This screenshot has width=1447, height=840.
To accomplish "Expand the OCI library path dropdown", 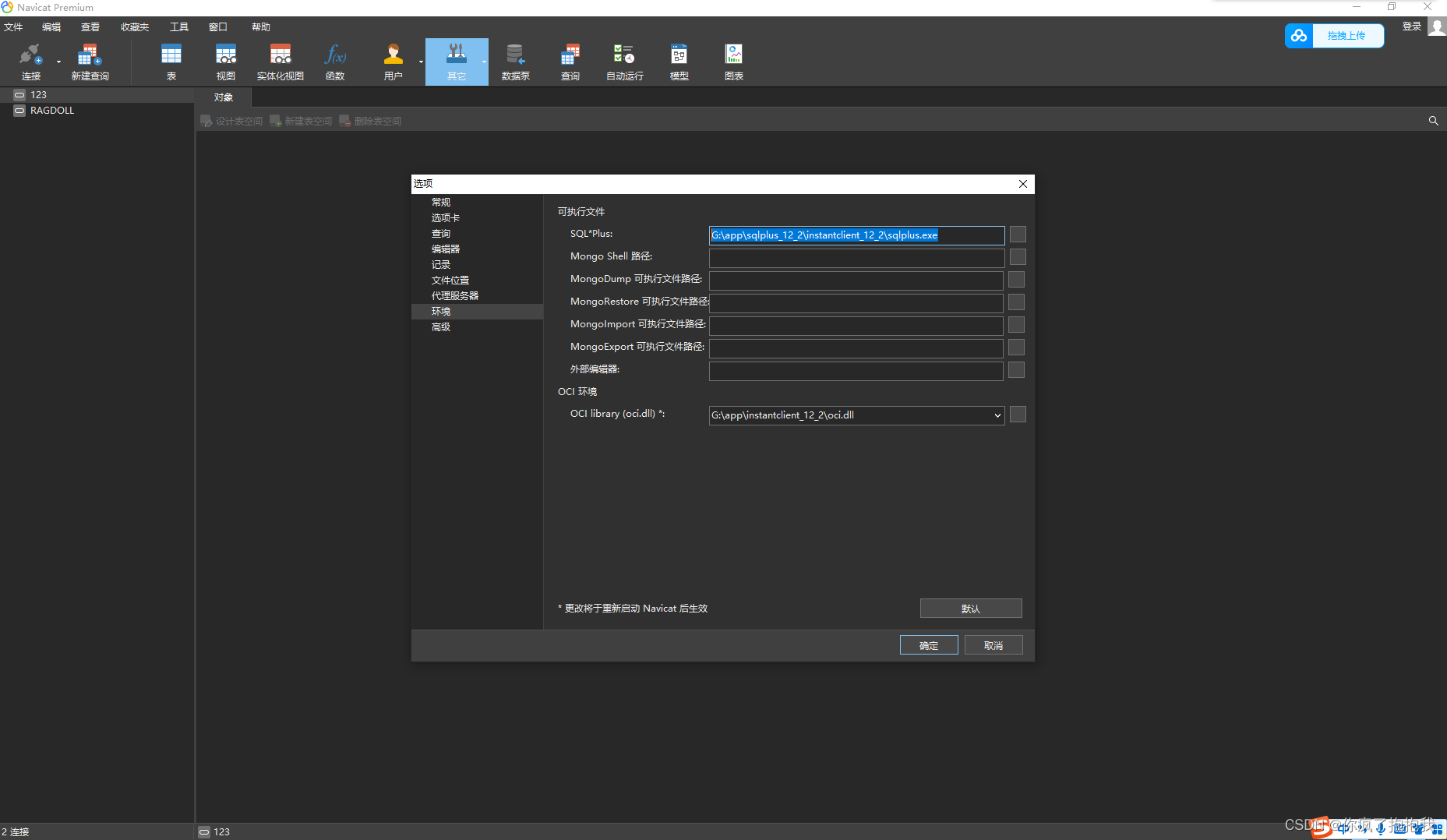I will coord(997,415).
